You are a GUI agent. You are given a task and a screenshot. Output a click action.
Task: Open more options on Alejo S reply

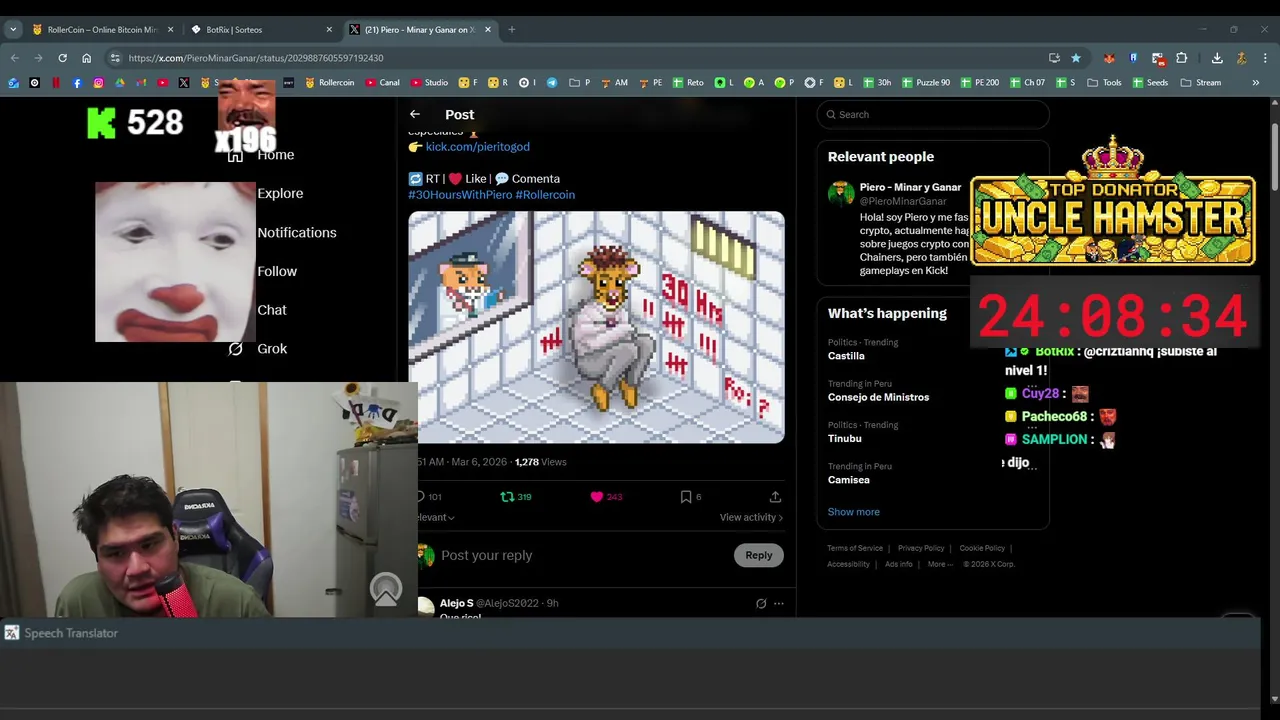tap(779, 603)
